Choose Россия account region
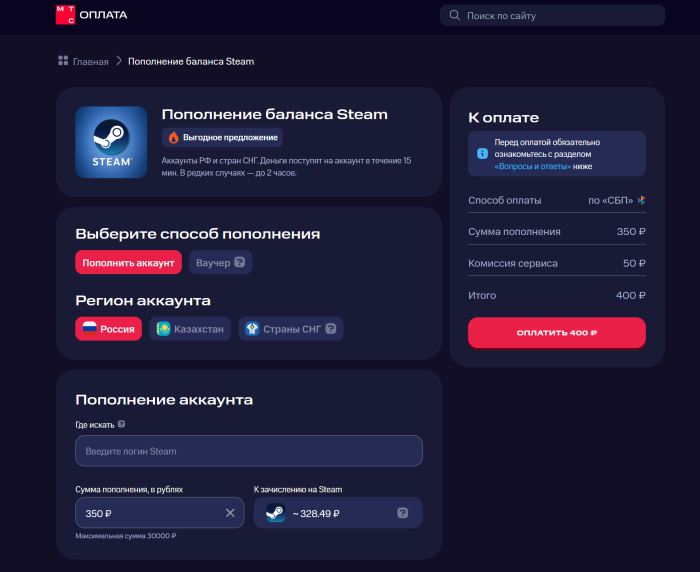700x572 pixels. (108, 329)
